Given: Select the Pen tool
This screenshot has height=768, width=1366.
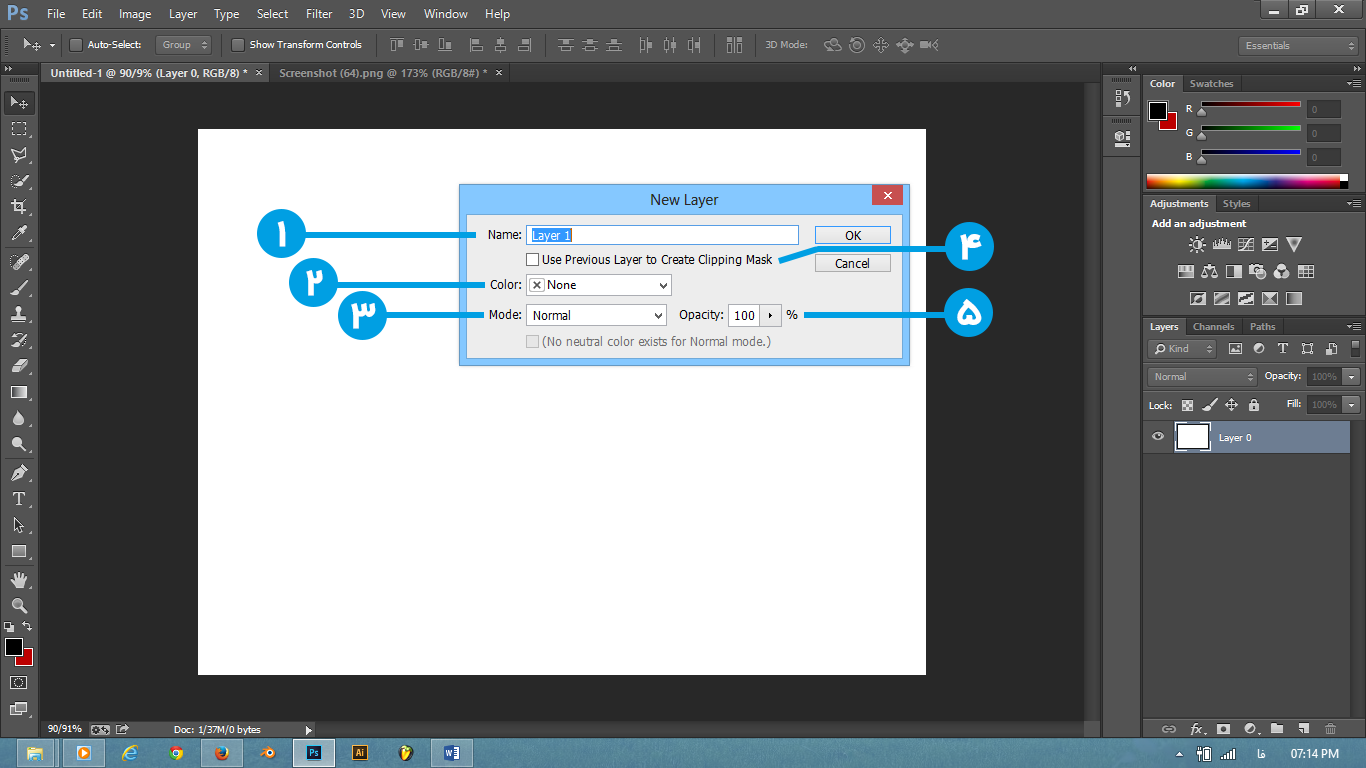Looking at the screenshot, I should pyautogui.click(x=19, y=472).
